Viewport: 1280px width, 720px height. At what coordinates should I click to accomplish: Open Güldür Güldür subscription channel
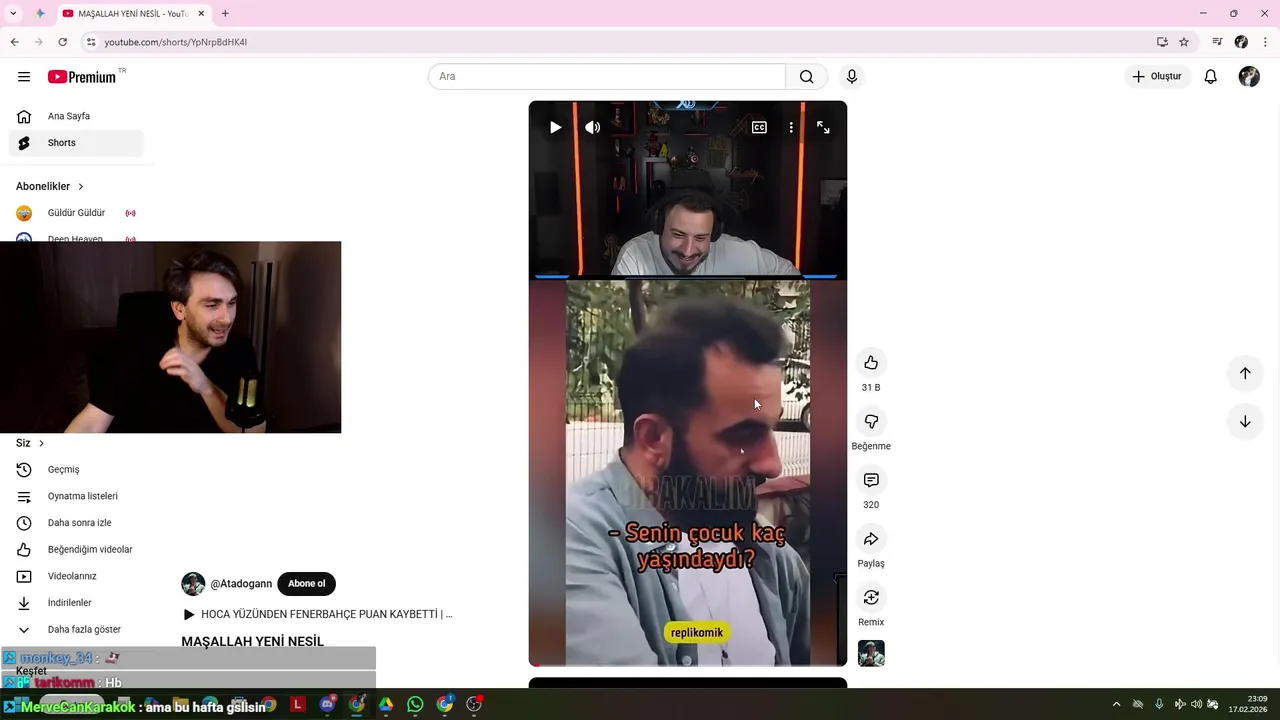click(x=76, y=213)
